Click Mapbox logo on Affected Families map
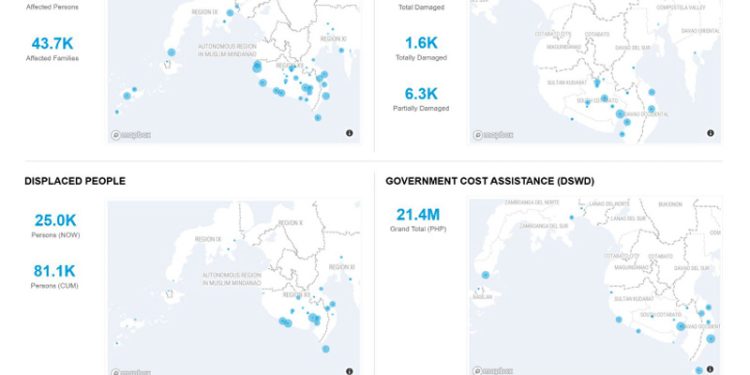Image resolution: width=750 pixels, height=375 pixels. pos(131,135)
